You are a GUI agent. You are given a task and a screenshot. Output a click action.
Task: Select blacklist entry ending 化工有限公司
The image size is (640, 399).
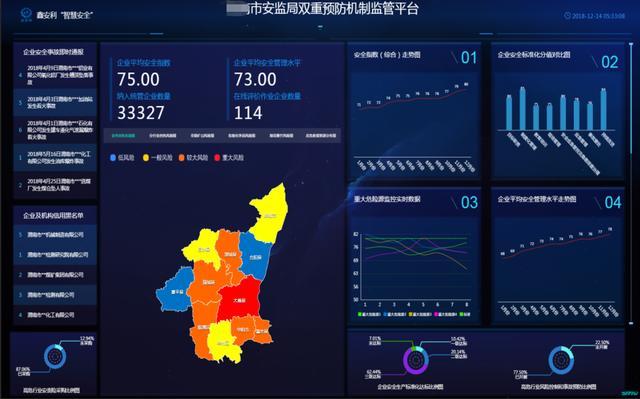coord(55,315)
